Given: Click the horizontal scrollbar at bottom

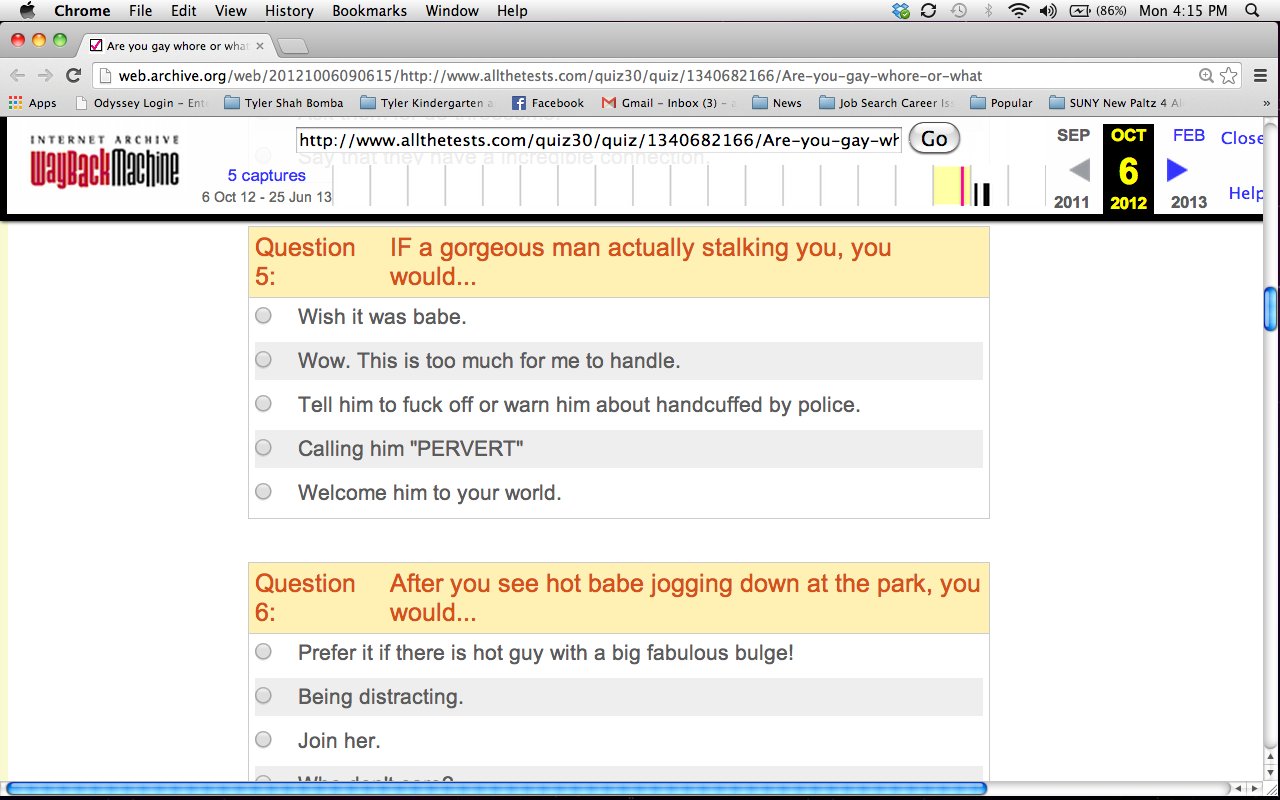Looking at the screenshot, I should click(x=495, y=789).
